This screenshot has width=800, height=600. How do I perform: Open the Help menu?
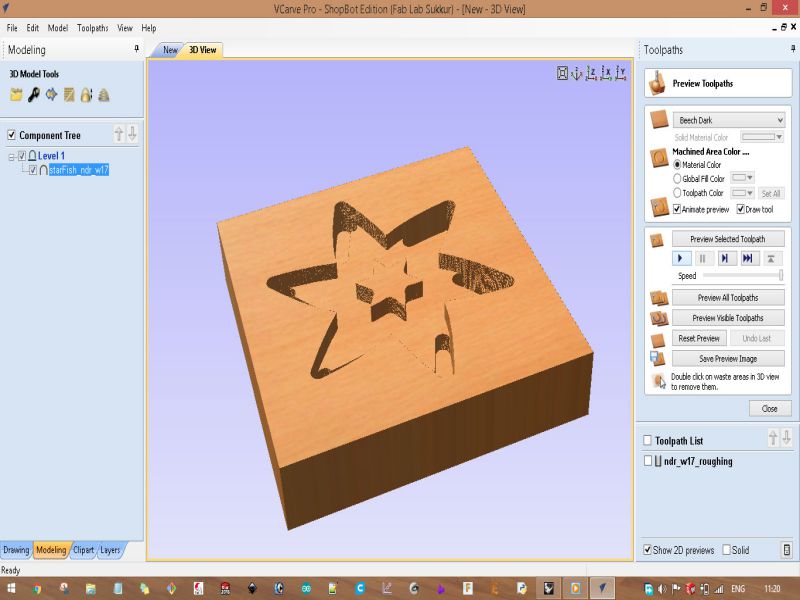pos(148,28)
